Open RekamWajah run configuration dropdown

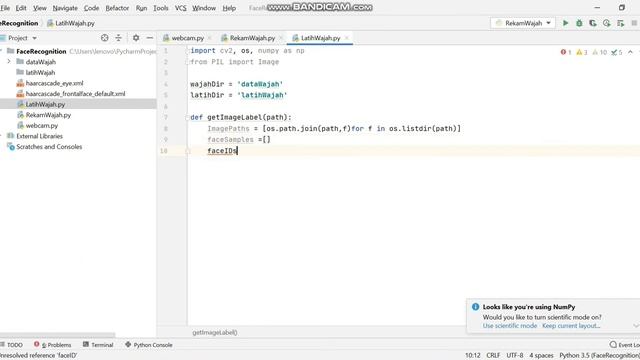pyautogui.click(x=523, y=23)
